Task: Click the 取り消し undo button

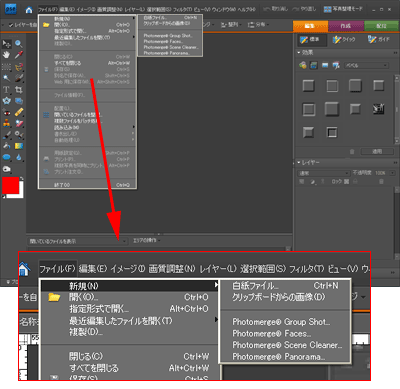Action: (276, 9)
